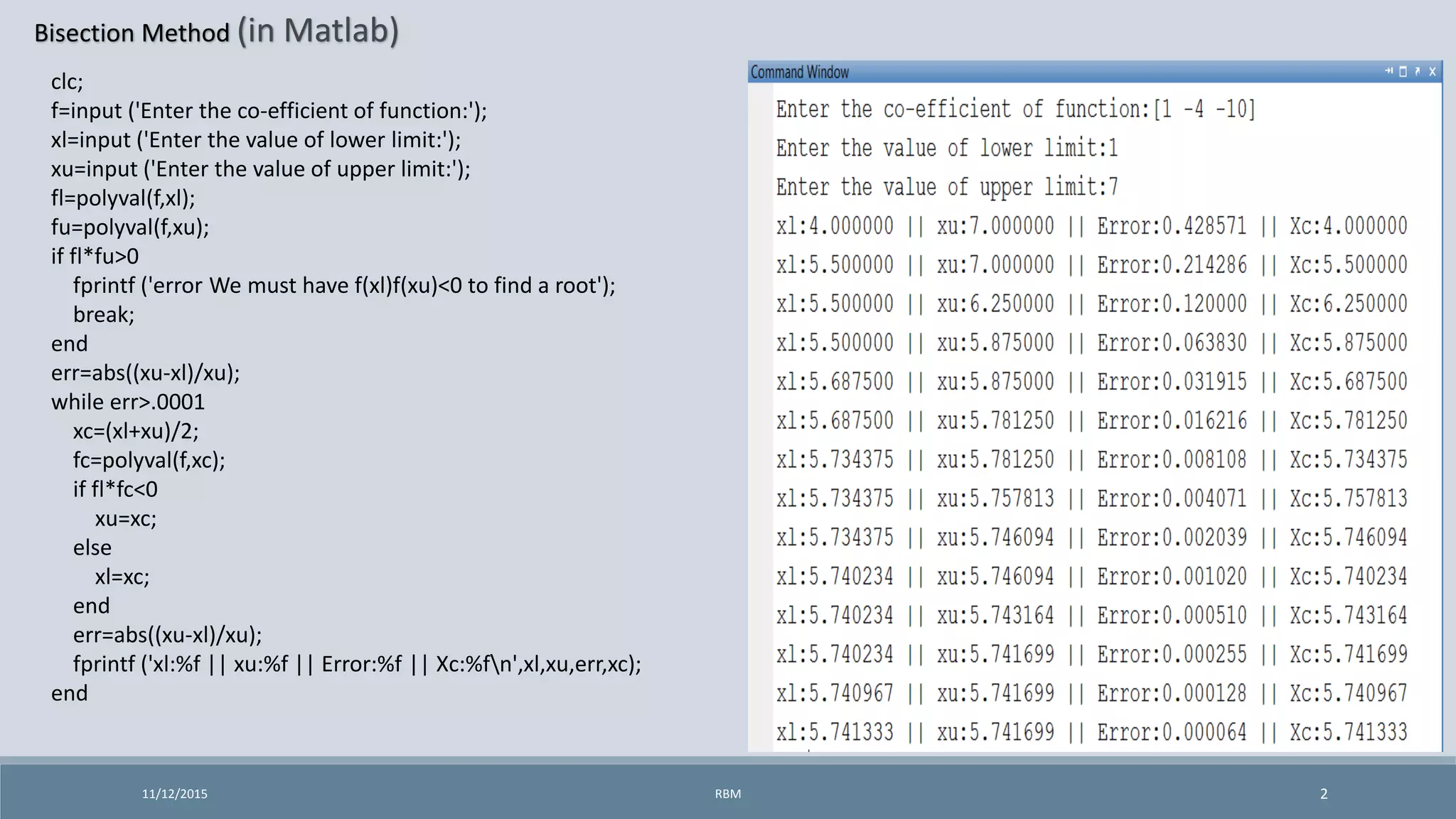Viewport: 1456px width, 819px height.
Task: Minimize the Command Window panel with arrow-bar icon
Action: (1388, 71)
